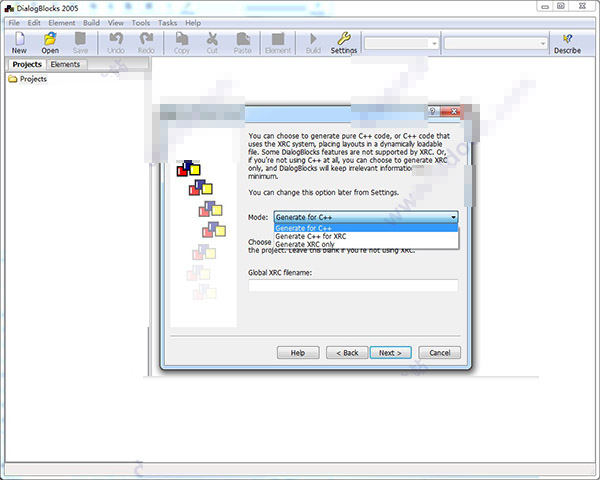Viewport: 600px width, 480px height.
Task: Switch to the Projects tab
Action: (27, 64)
